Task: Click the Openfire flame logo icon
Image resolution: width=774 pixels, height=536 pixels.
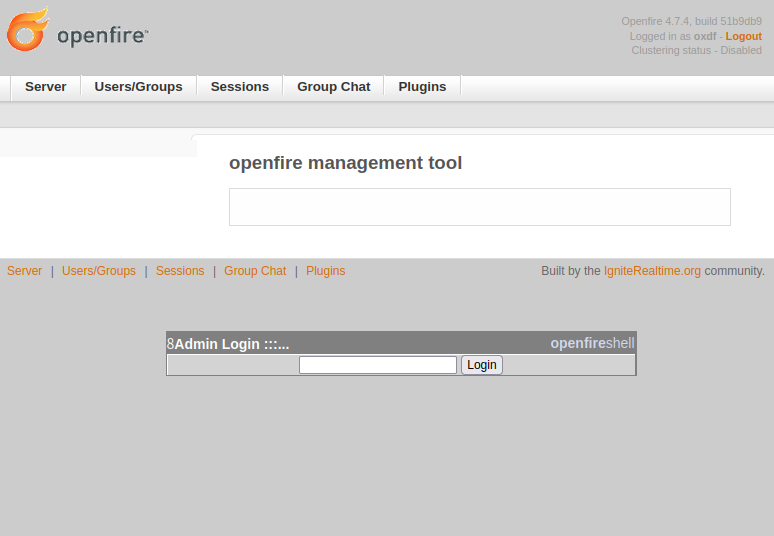Action: pyautogui.click(x=28, y=30)
